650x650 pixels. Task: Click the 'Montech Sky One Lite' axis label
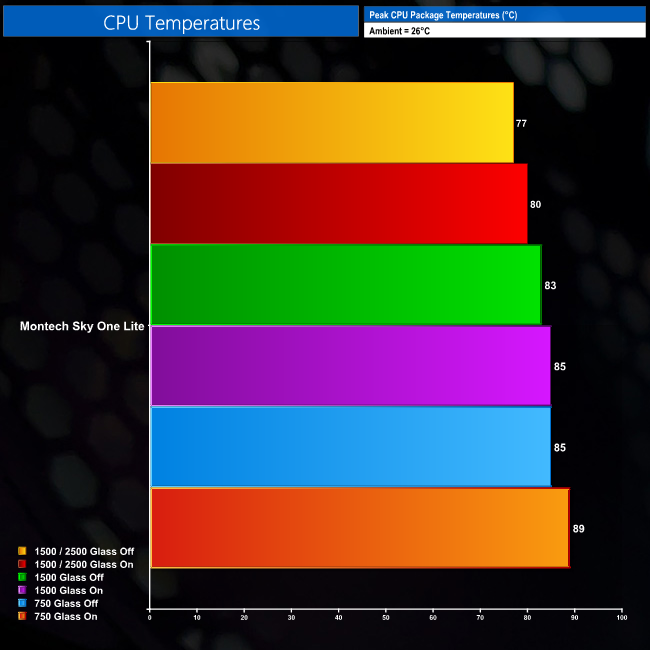point(82,326)
